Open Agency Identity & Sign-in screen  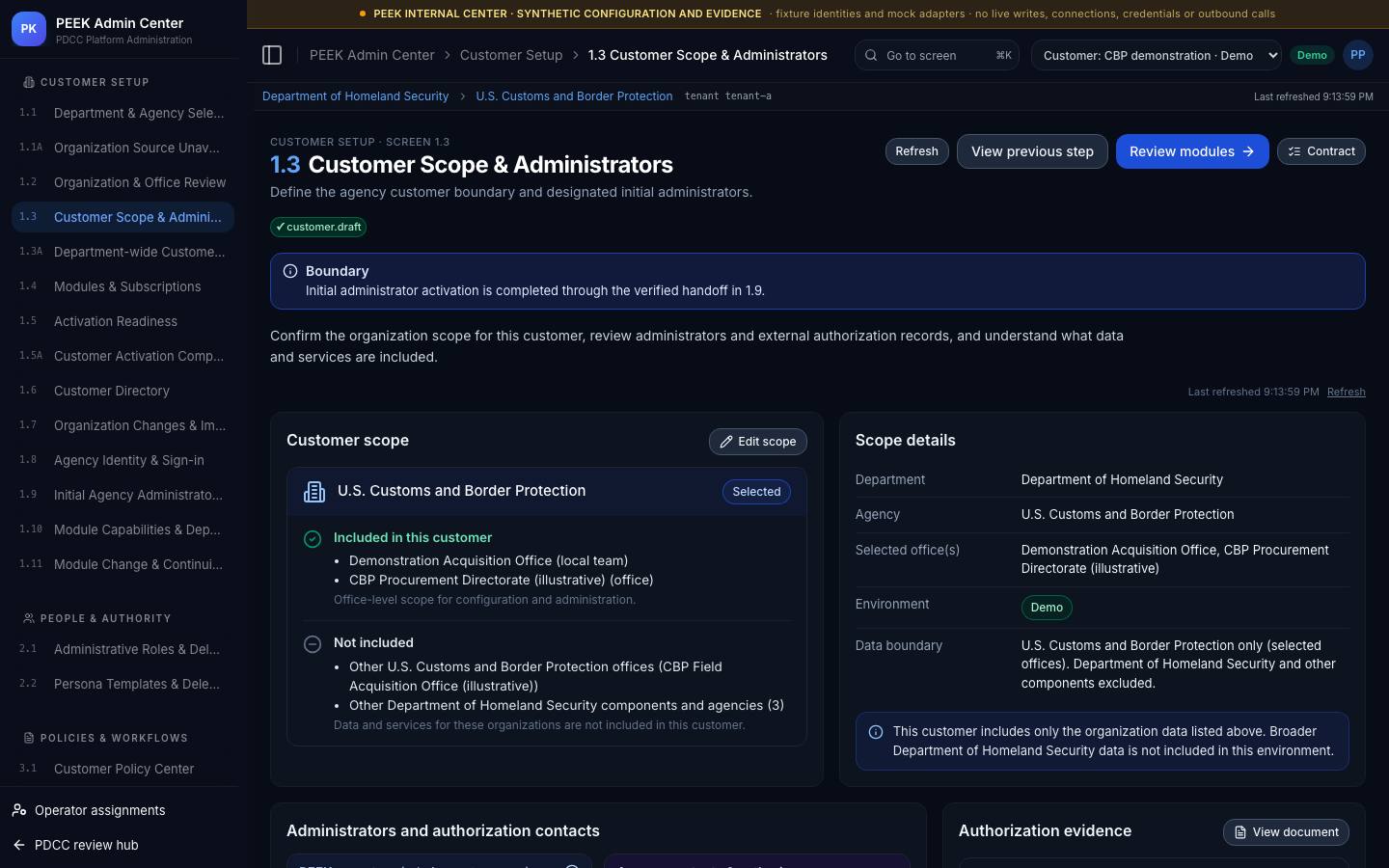click(x=123, y=460)
